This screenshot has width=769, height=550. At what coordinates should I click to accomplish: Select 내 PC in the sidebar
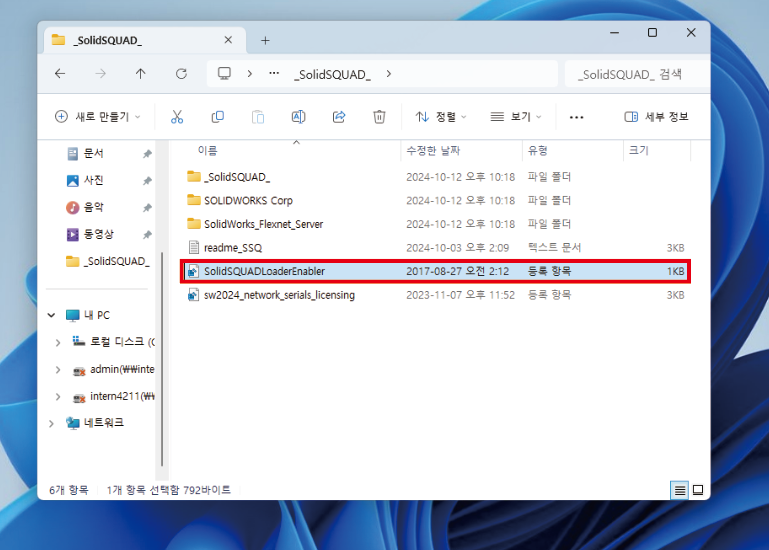pyautogui.click(x=88, y=315)
